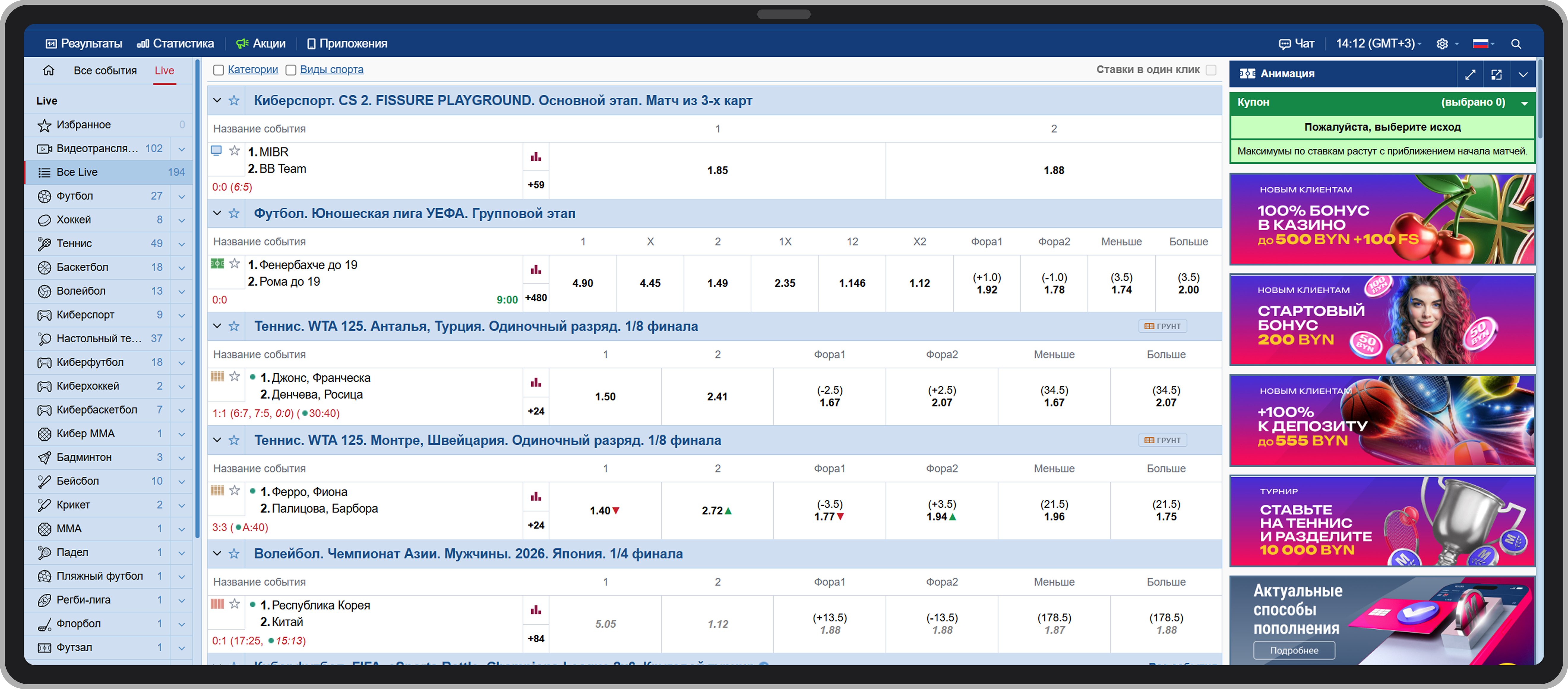Expand animation panel with diagonal arrow icon
1568x689 pixels.
point(1470,74)
